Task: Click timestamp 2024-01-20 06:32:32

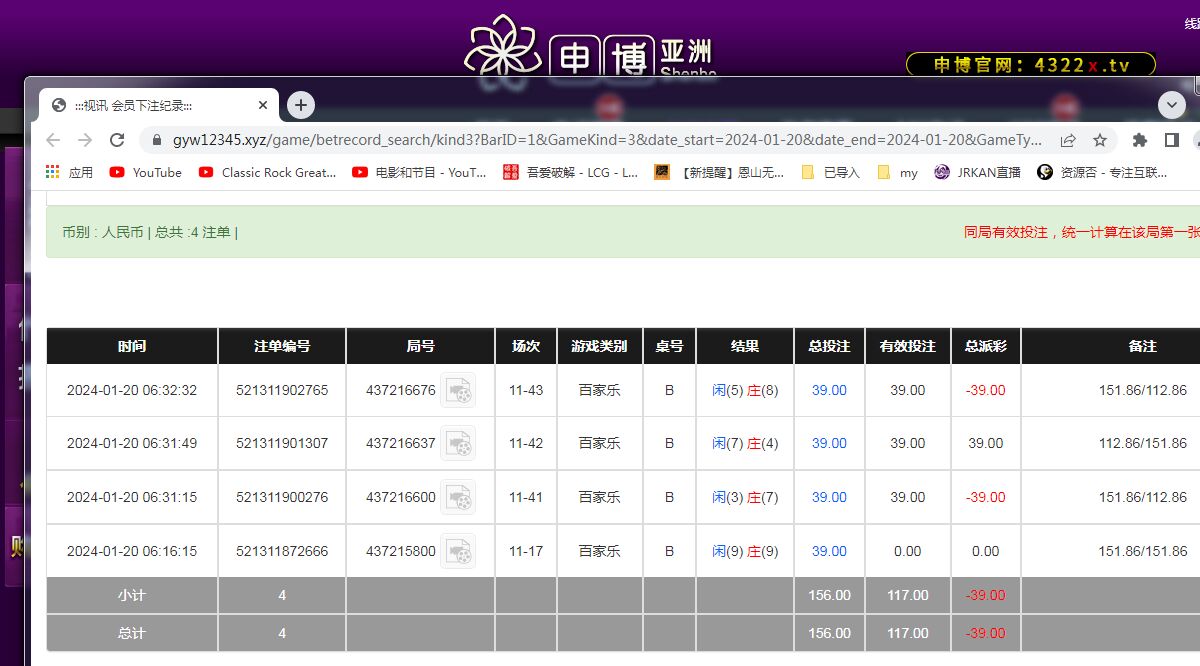Action: (x=132, y=391)
